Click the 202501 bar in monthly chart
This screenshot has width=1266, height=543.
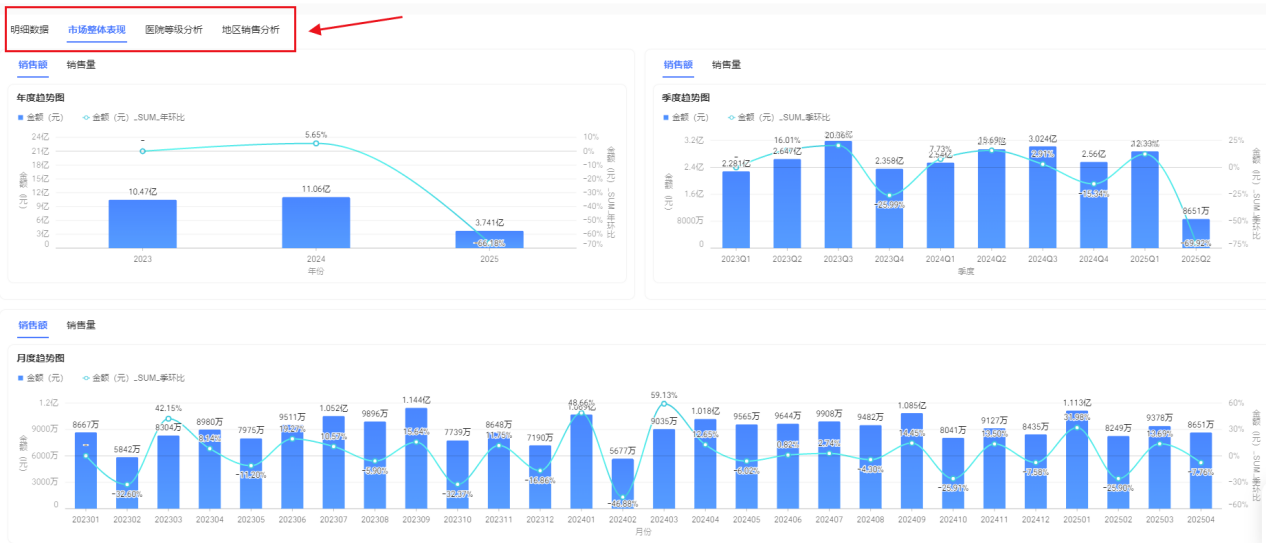tap(1076, 459)
